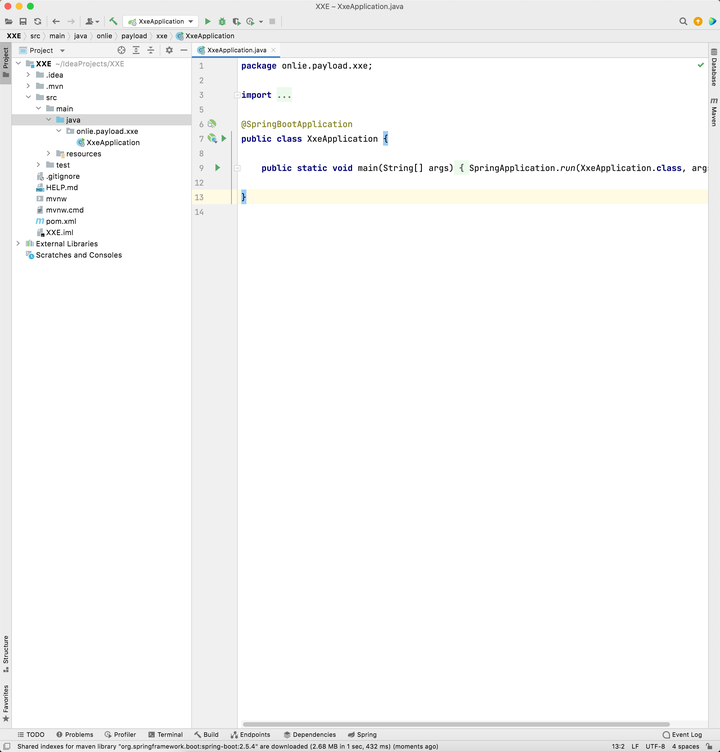Viewport: 720px width, 752px height.
Task: Open the Project panel settings gear
Action: (169, 50)
